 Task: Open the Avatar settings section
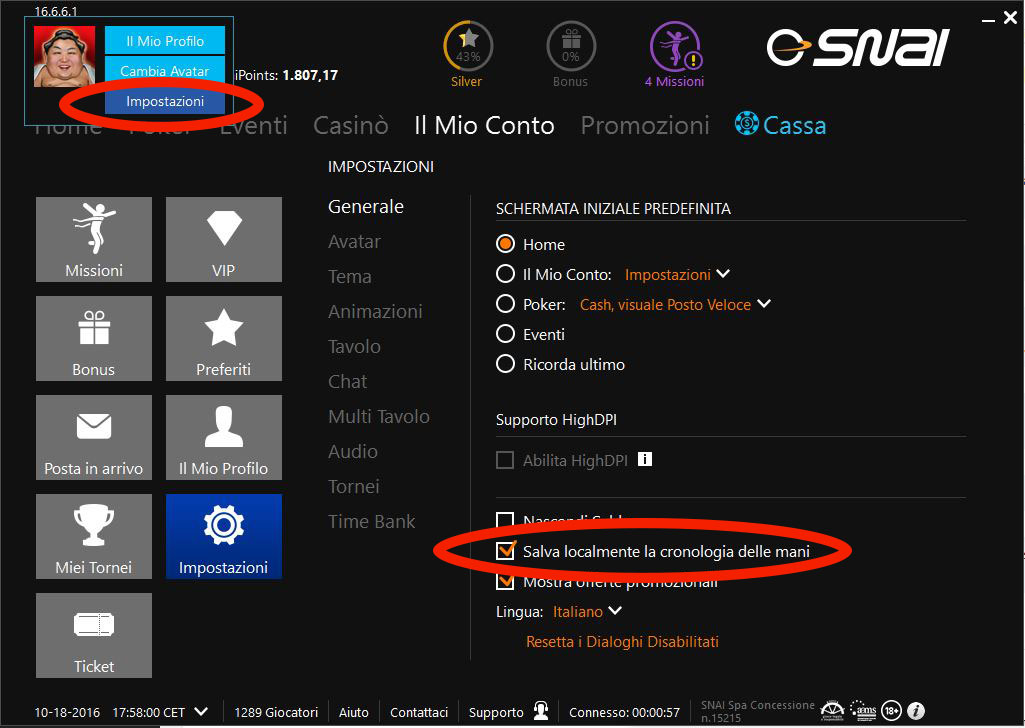pyautogui.click(x=354, y=241)
